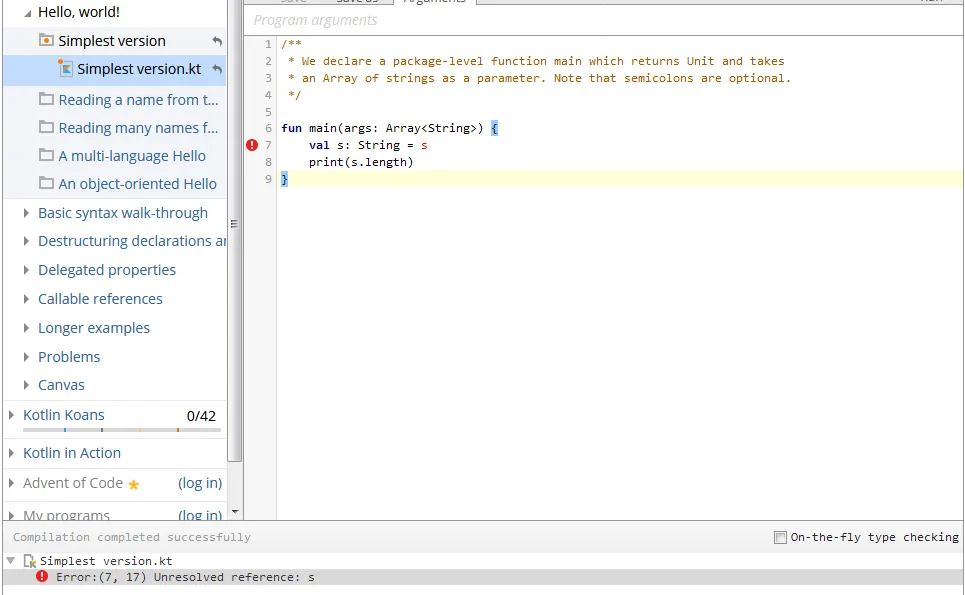Collapse Simplest version.kt node in problems panel
This screenshot has height=595, width=965.
[10, 561]
